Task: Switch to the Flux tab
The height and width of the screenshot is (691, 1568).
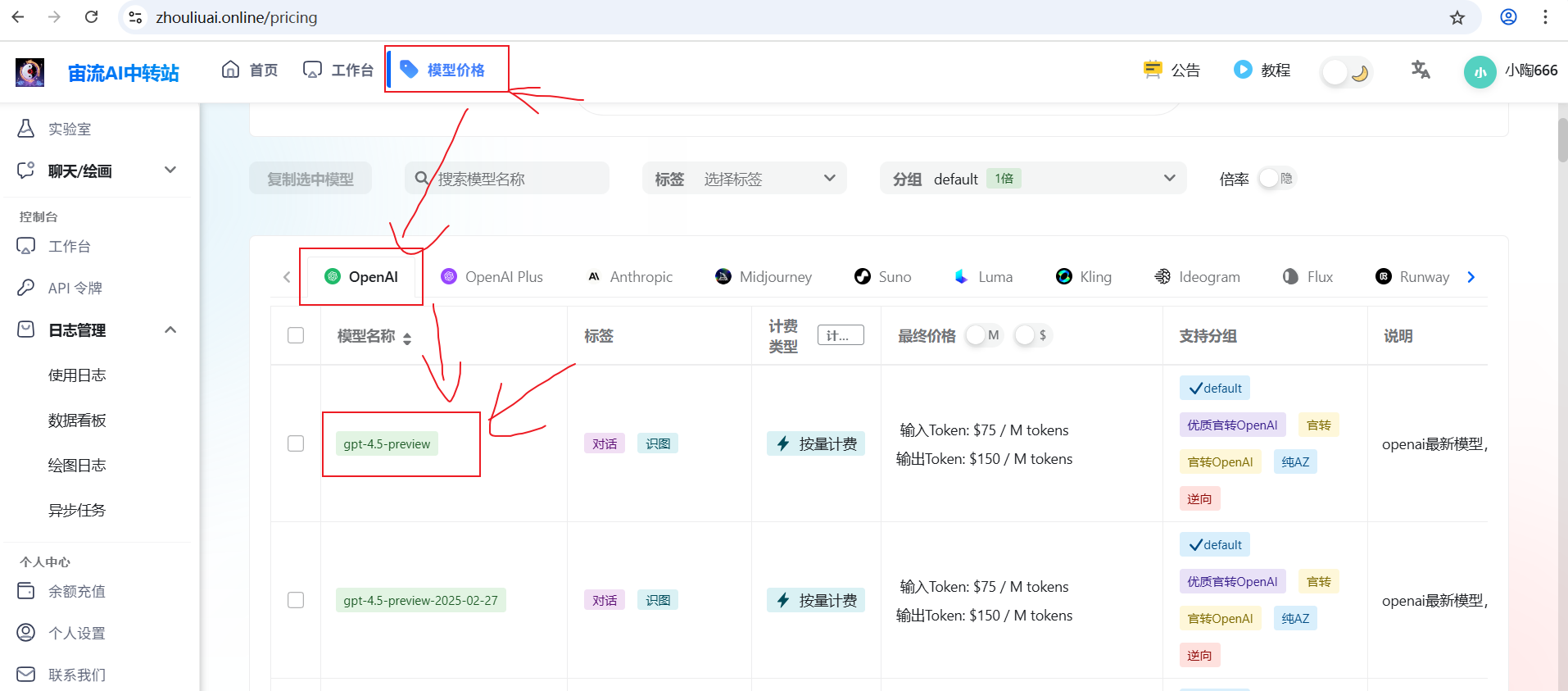Action: tap(1307, 277)
